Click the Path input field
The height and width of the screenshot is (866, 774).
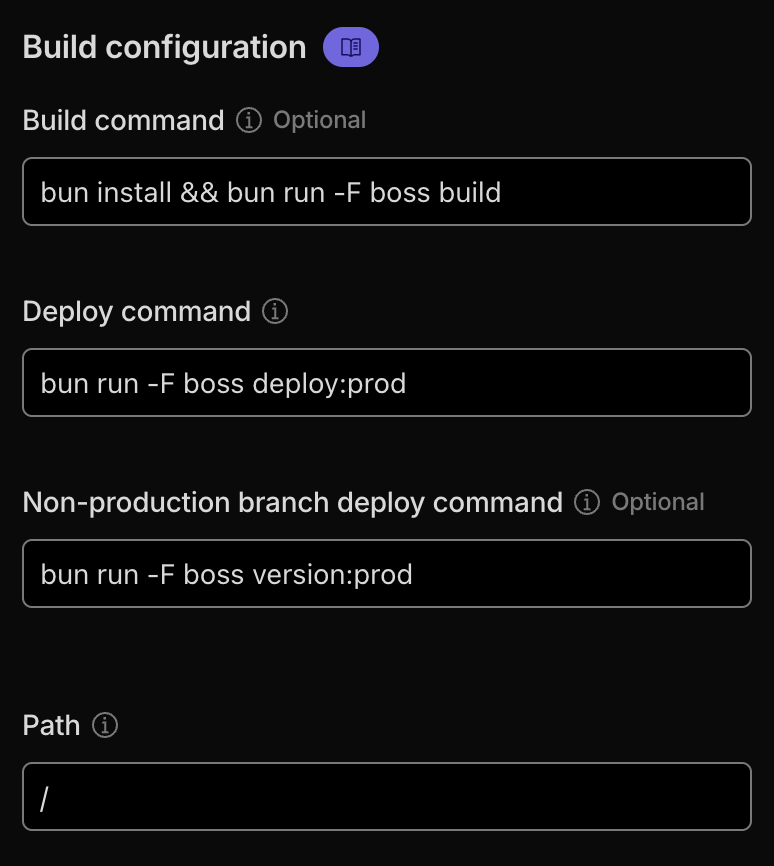(386, 796)
